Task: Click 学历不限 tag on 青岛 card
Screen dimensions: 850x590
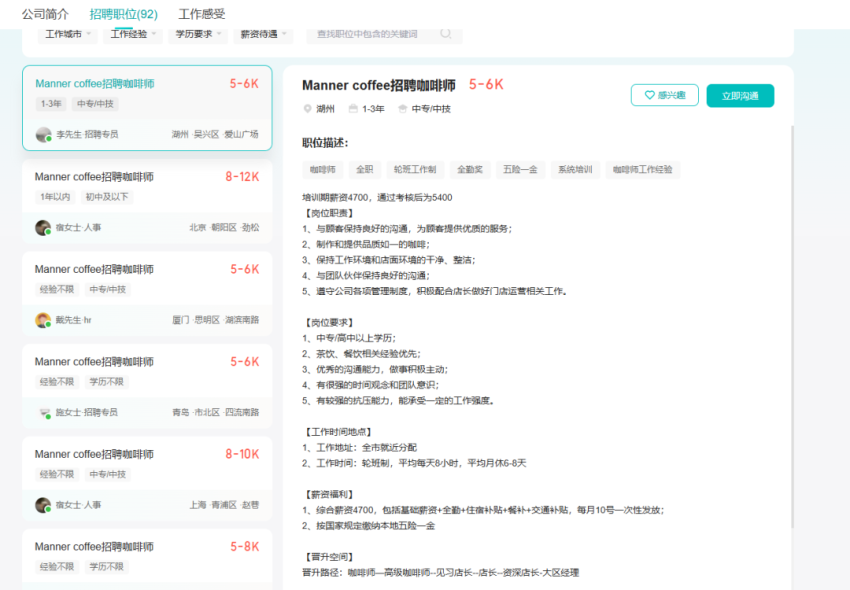Action: 106,382
